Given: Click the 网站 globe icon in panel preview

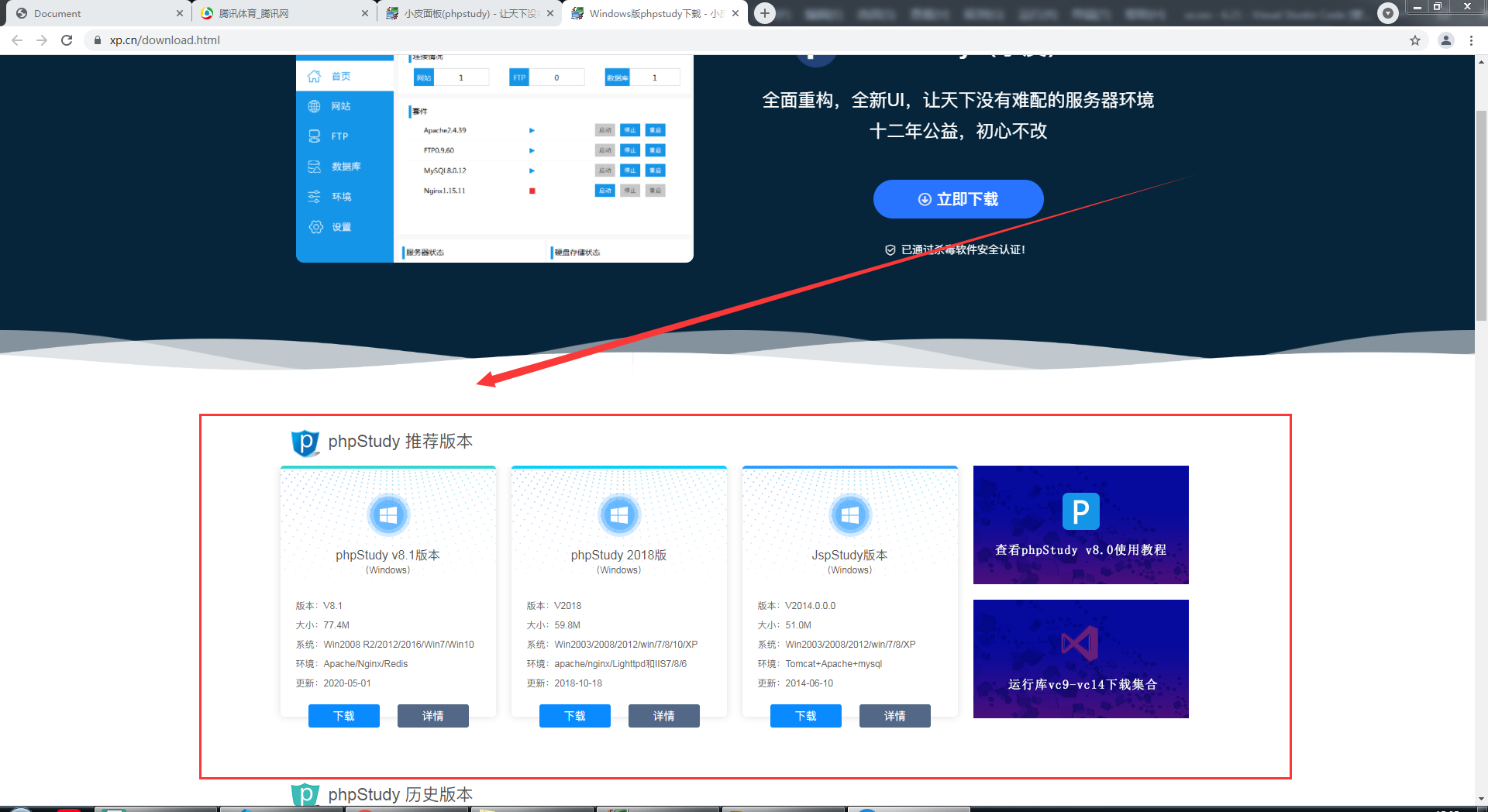Looking at the screenshot, I should [x=314, y=106].
